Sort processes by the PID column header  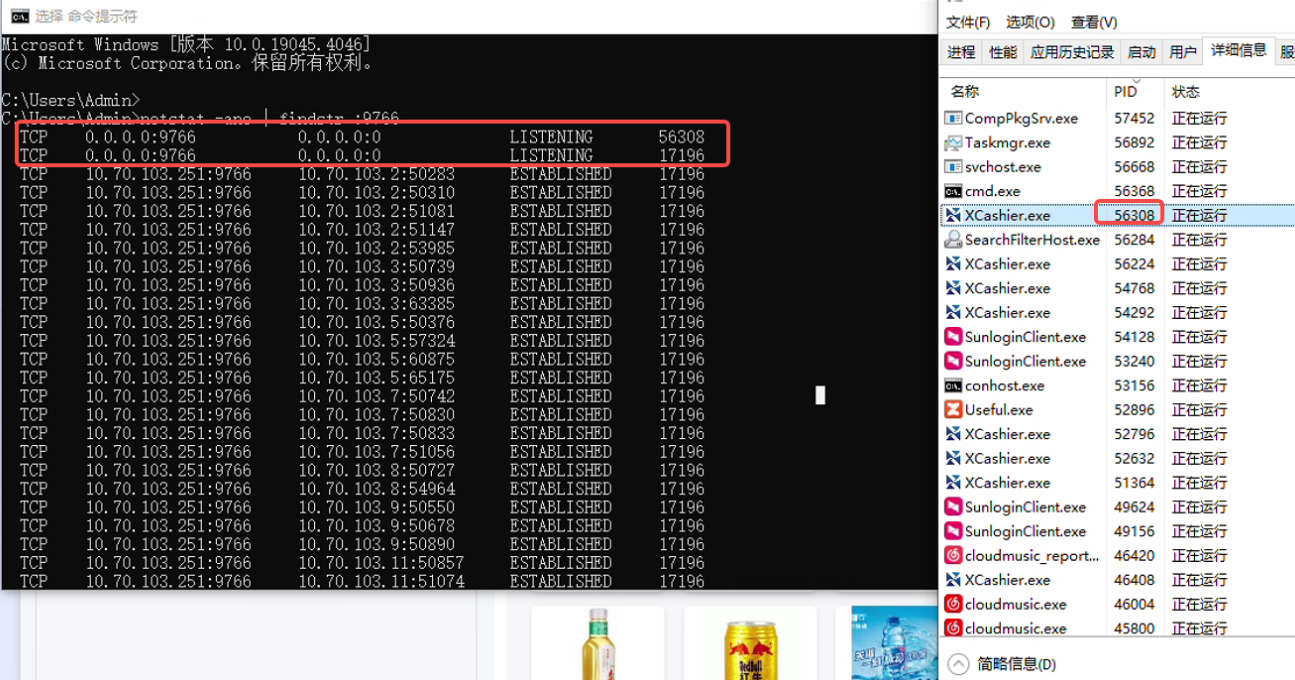click(x=1125, y=91)
